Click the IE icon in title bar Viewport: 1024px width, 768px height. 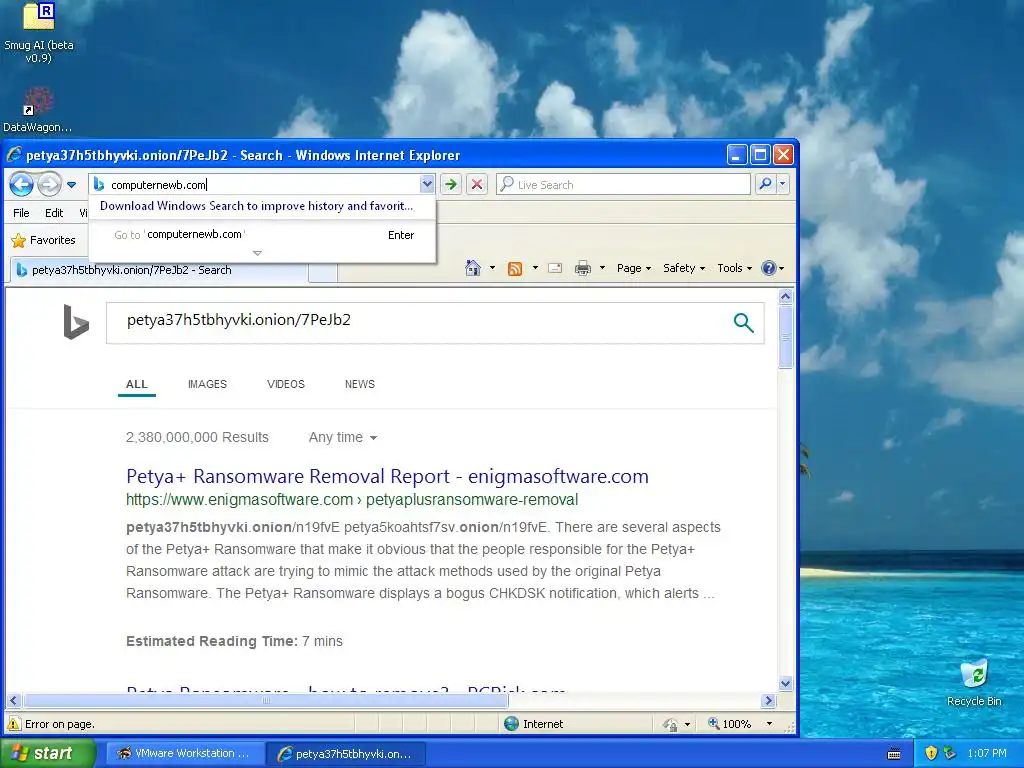point(14,155)
